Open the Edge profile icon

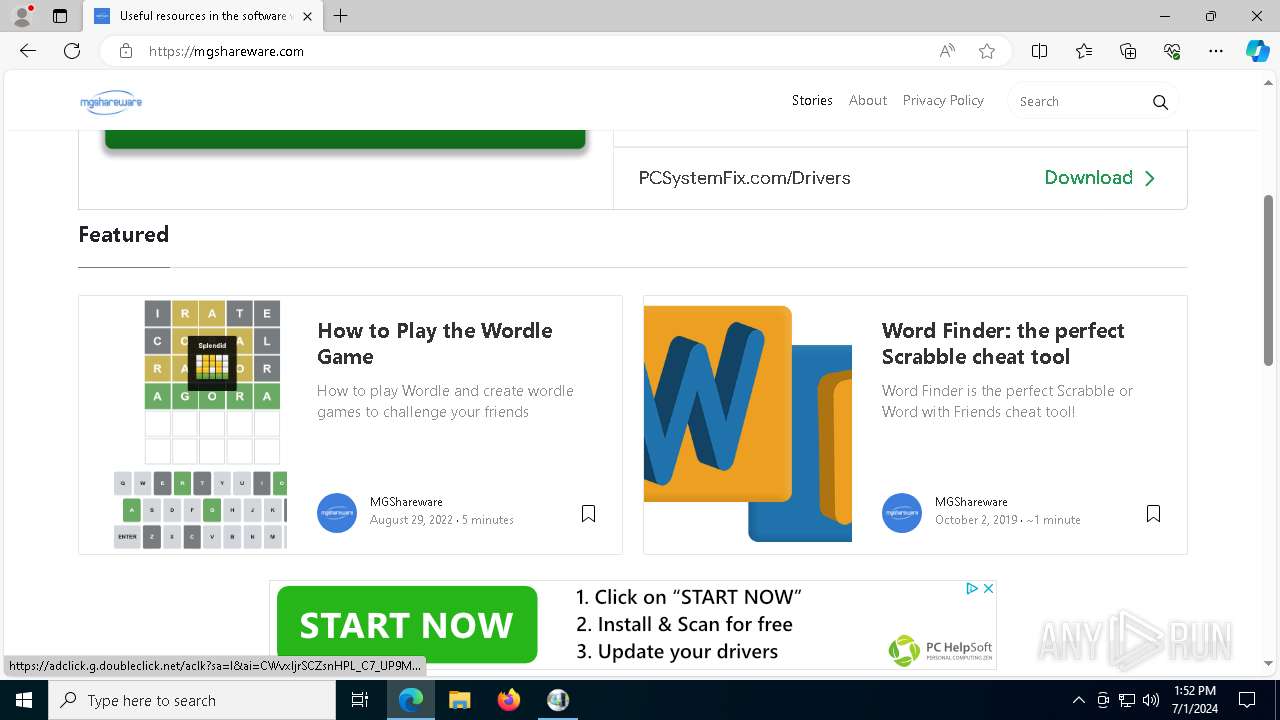(22, 16)
